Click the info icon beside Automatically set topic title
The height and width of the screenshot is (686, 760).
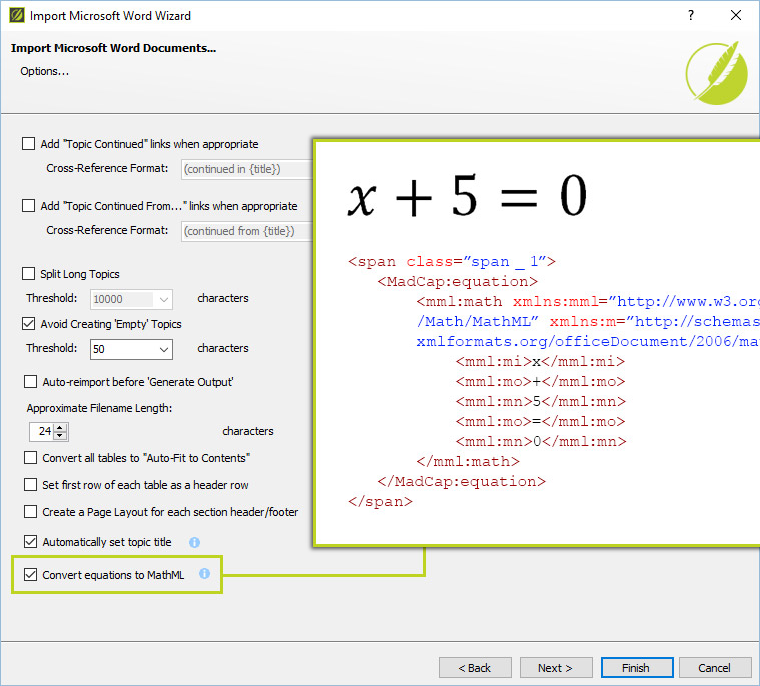195,542
